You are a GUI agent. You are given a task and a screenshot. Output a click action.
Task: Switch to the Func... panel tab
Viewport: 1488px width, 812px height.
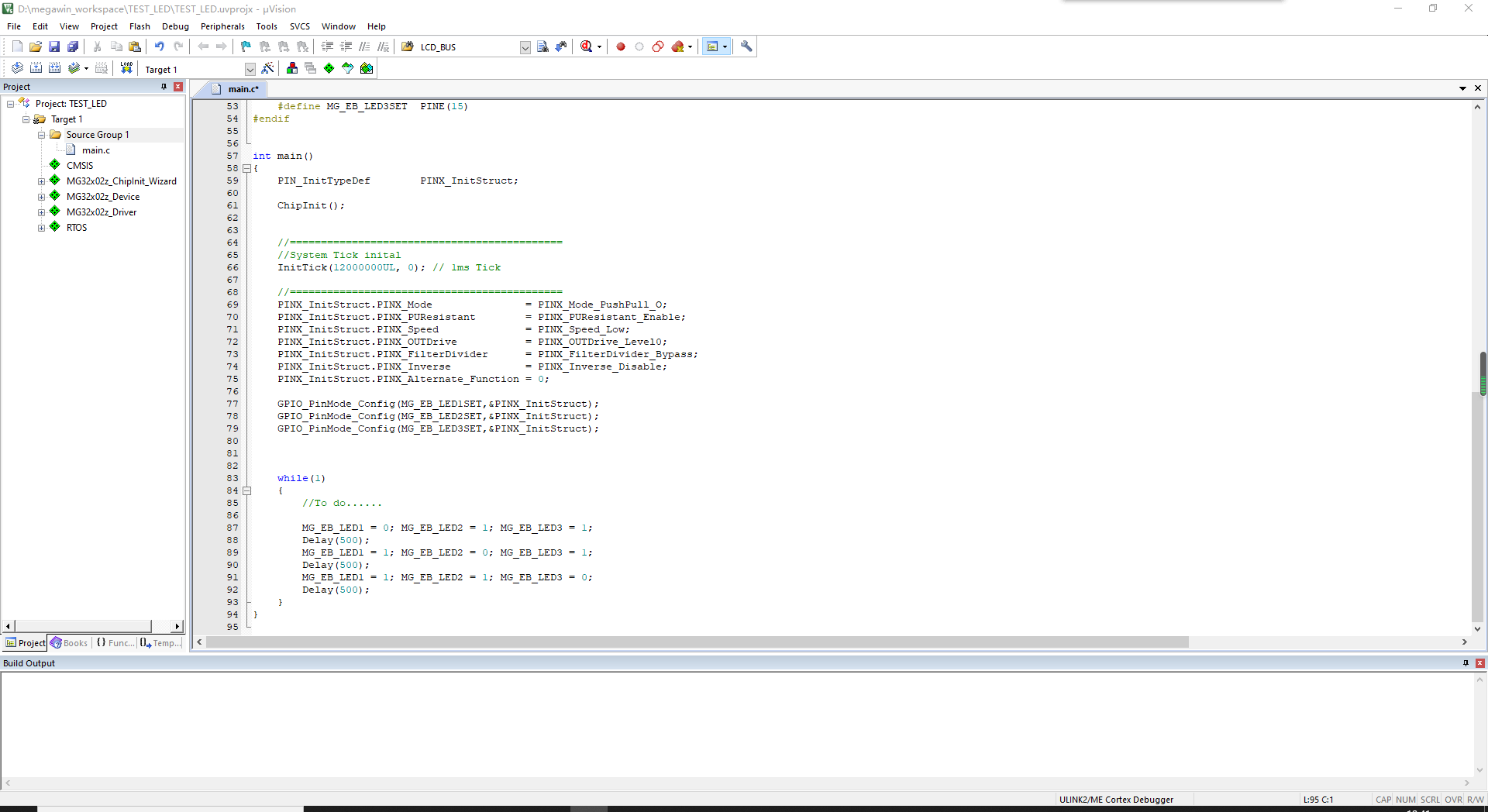115,643
